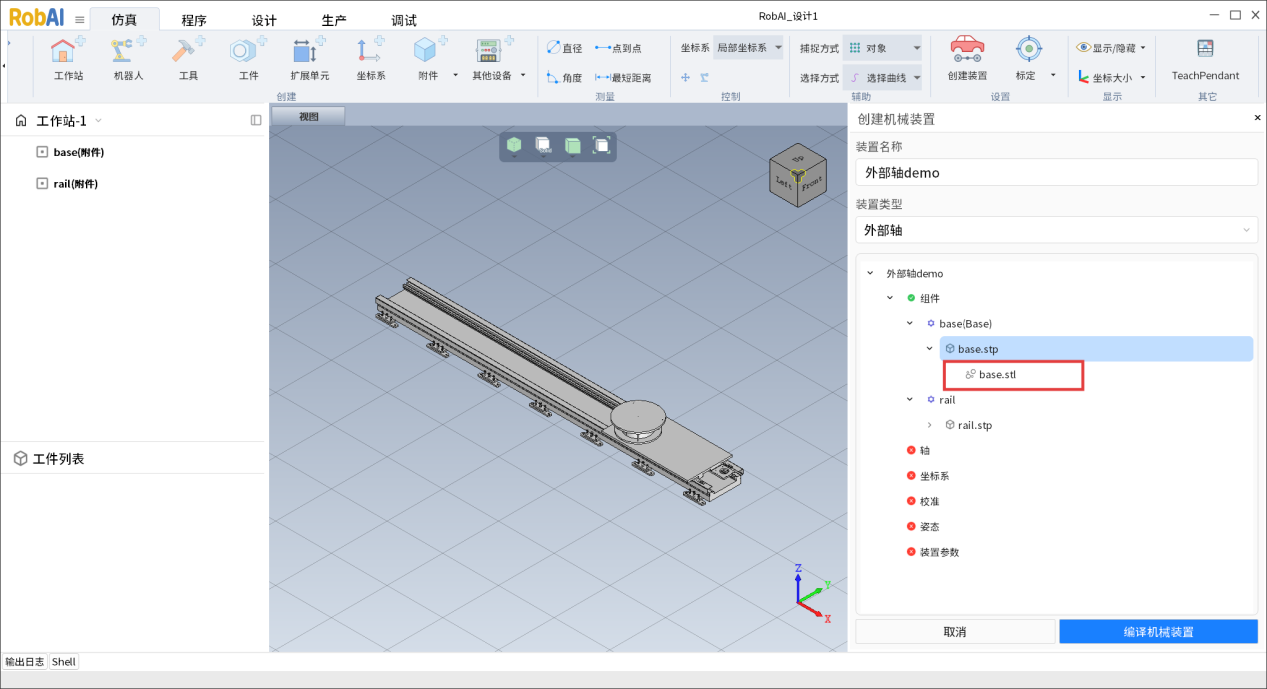This screenshot has height=689, width=1267.
Task: Collapse the 外部轴demo root node
Action: (x=870, y=273)
